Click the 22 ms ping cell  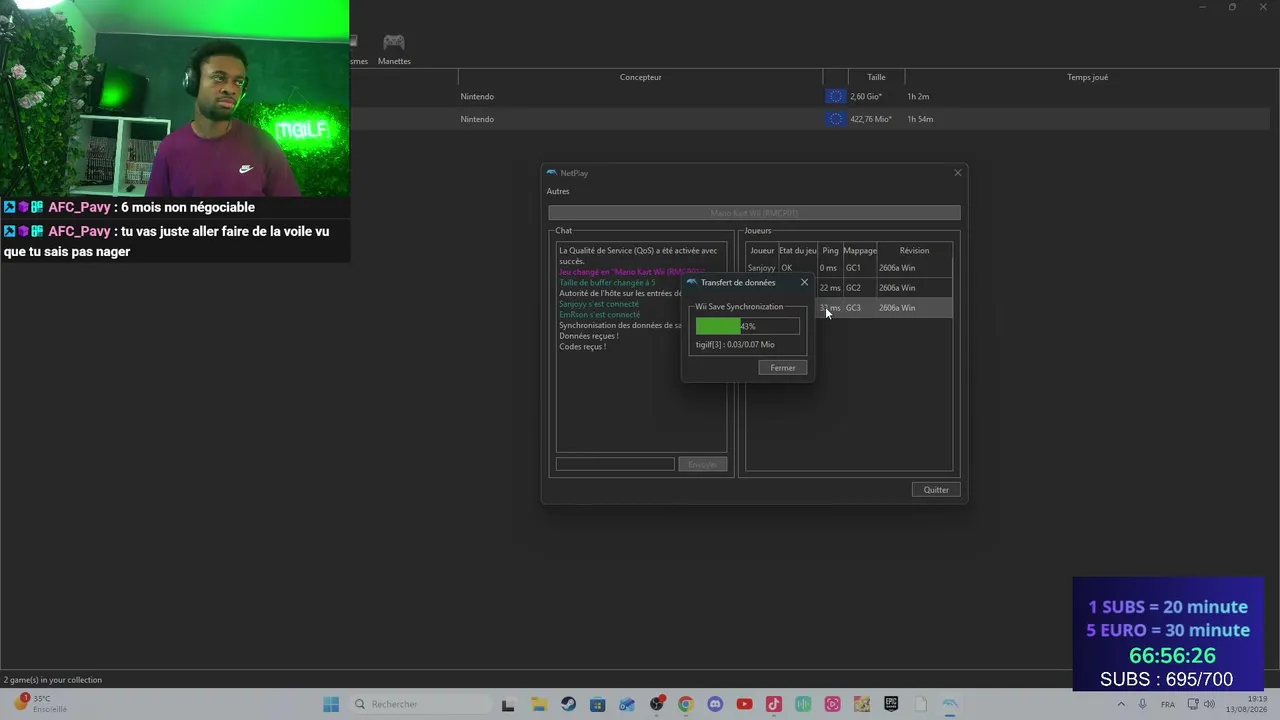pos(830,288)
